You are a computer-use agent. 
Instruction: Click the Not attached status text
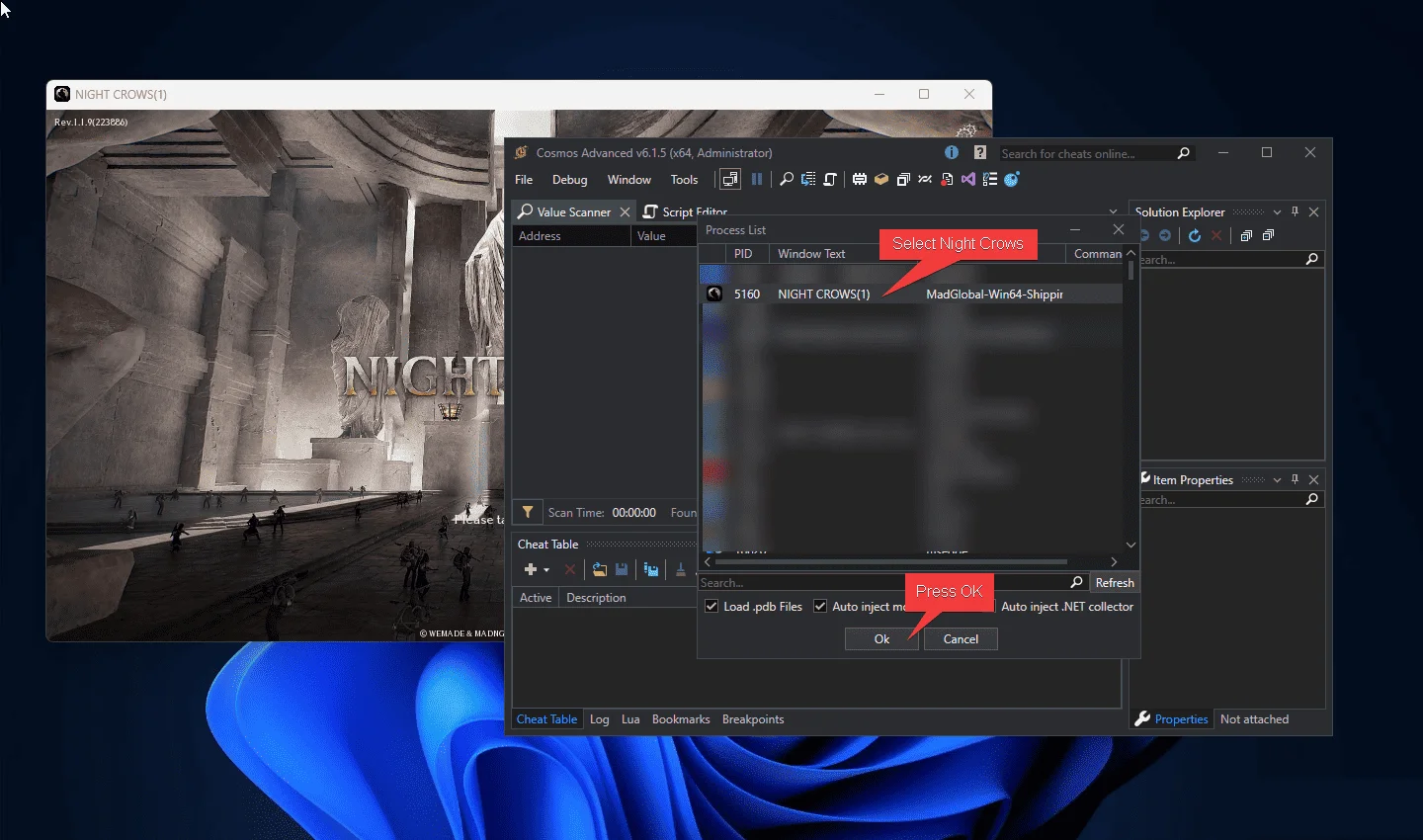point(1254,718)
